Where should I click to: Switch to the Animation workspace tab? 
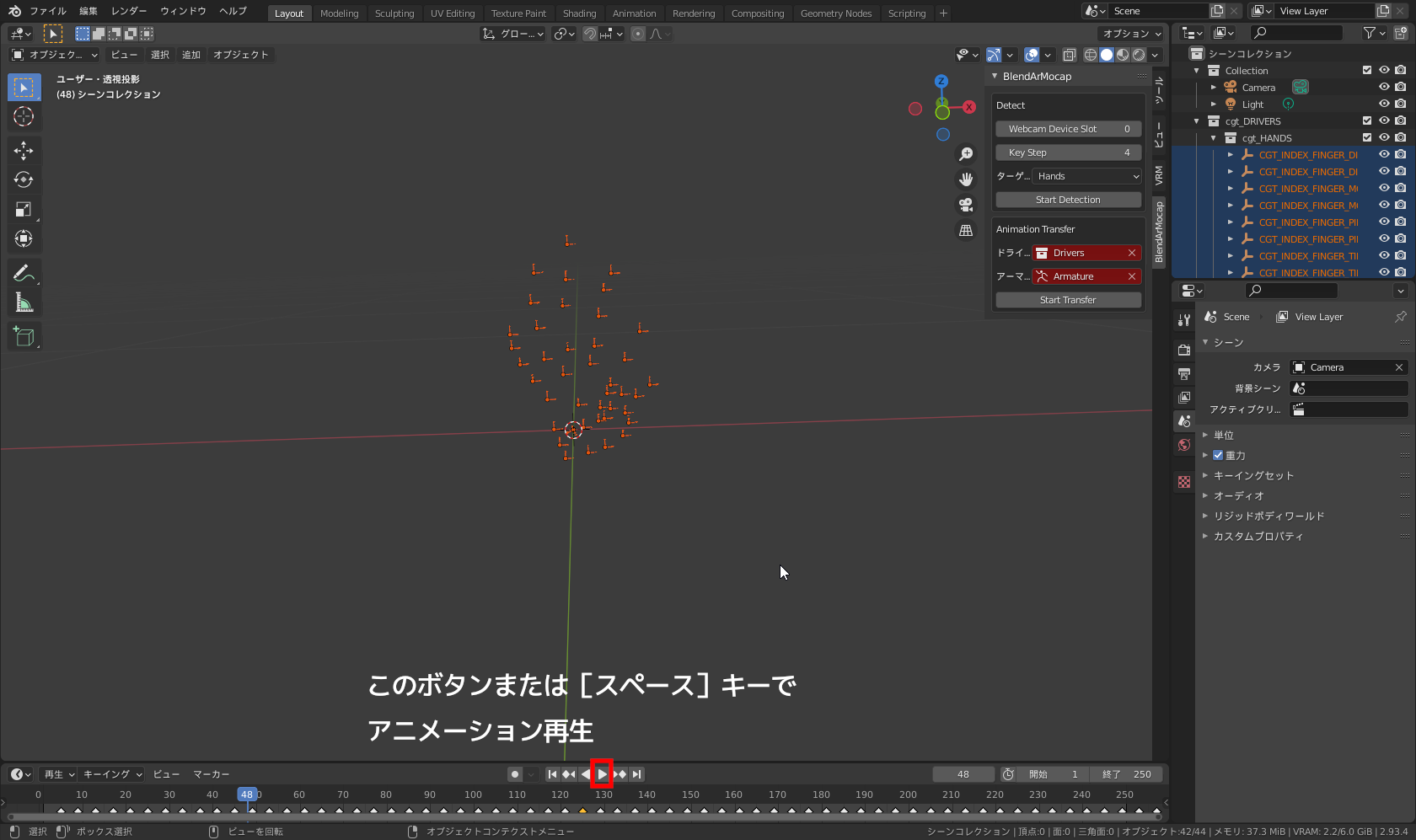(x=634, y=13)
